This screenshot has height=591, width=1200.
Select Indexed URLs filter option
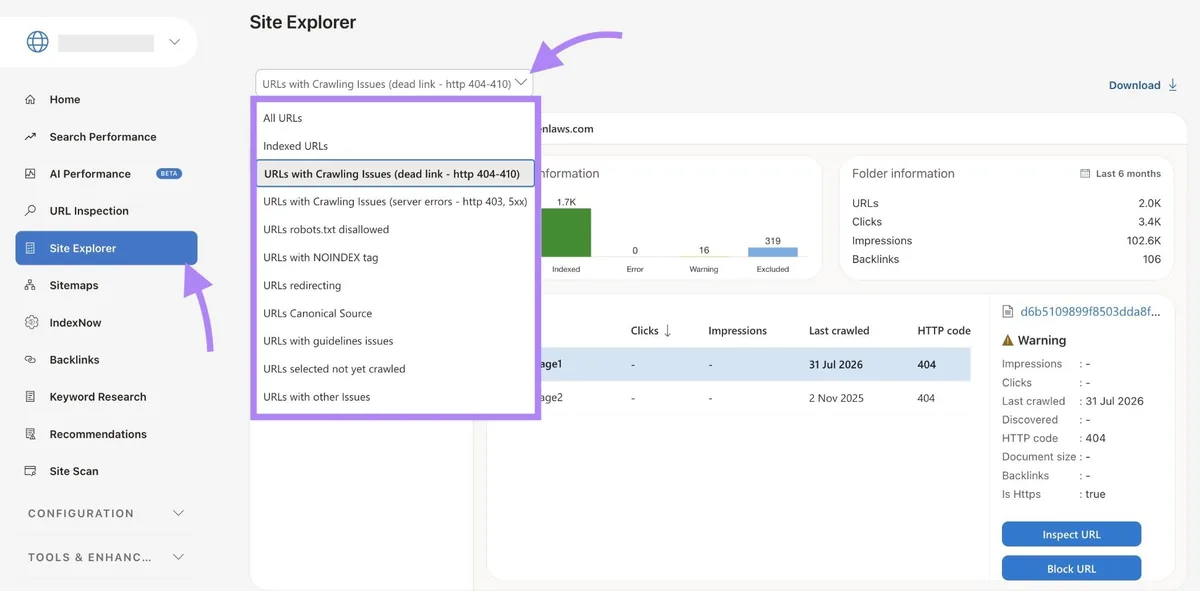pos(395,146)
